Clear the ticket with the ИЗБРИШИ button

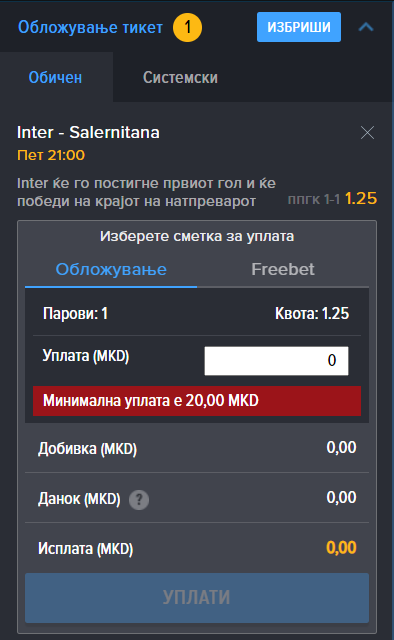(299, 27)
